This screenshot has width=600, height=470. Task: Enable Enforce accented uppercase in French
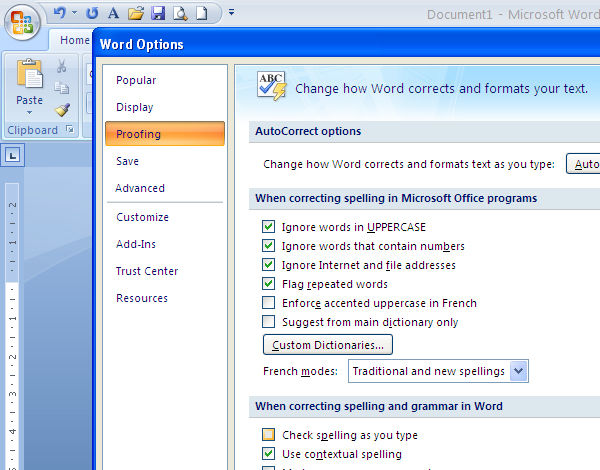point(268,303)
